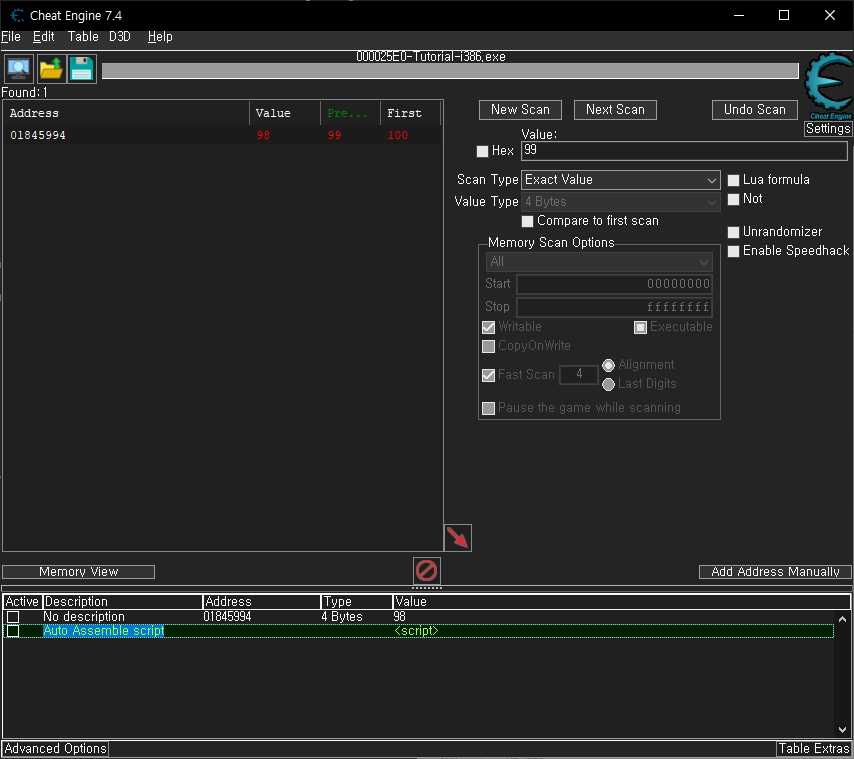Click the New Scan button

pos(520,110)
